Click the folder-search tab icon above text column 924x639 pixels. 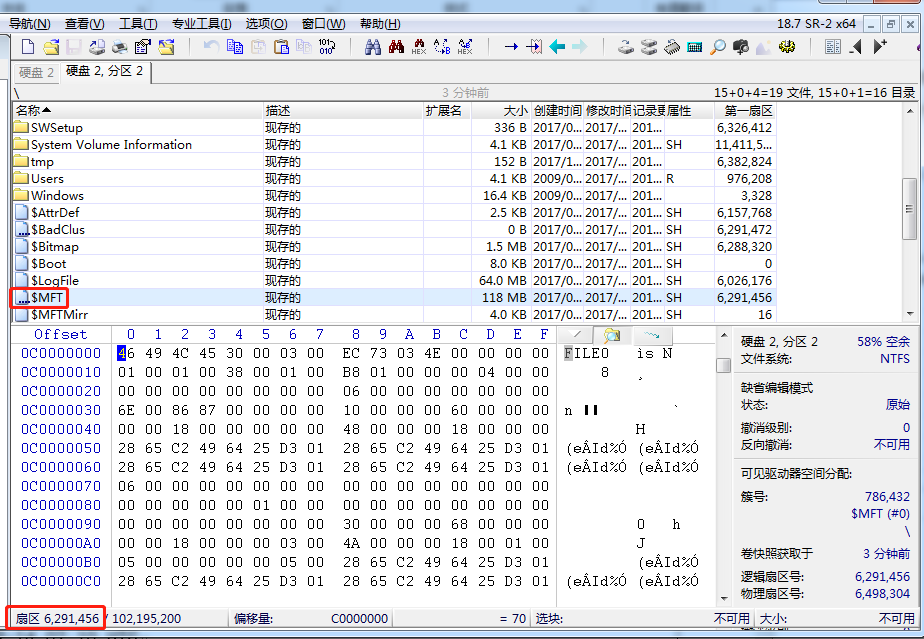pyautogui.click(x=612, y=335)
